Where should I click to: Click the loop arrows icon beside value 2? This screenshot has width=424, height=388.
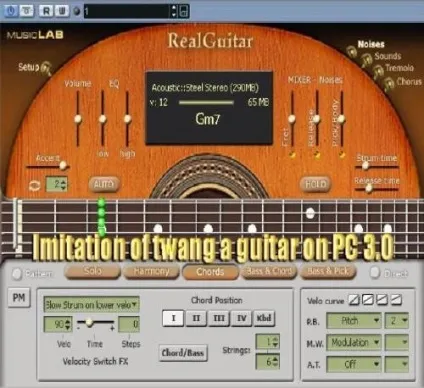coord(35,185)
